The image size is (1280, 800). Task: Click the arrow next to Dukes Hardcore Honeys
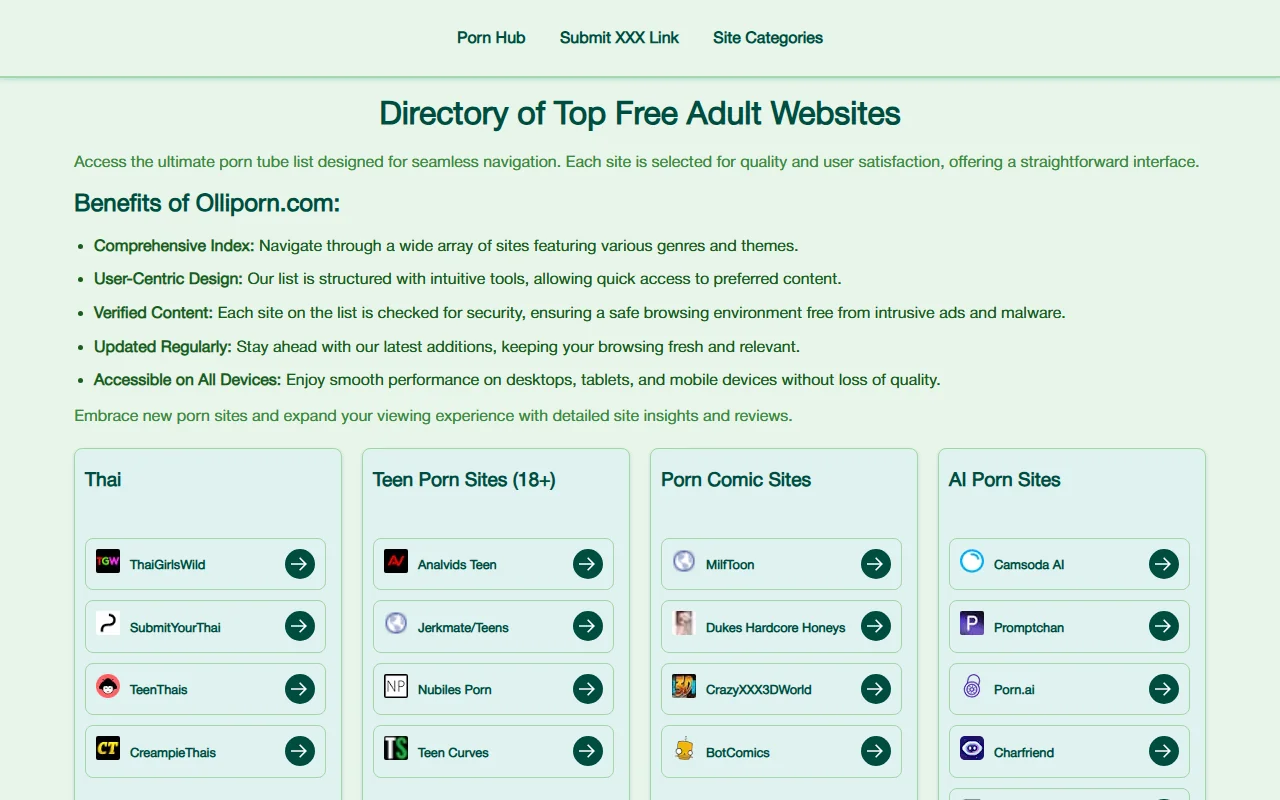pos(875,626)
